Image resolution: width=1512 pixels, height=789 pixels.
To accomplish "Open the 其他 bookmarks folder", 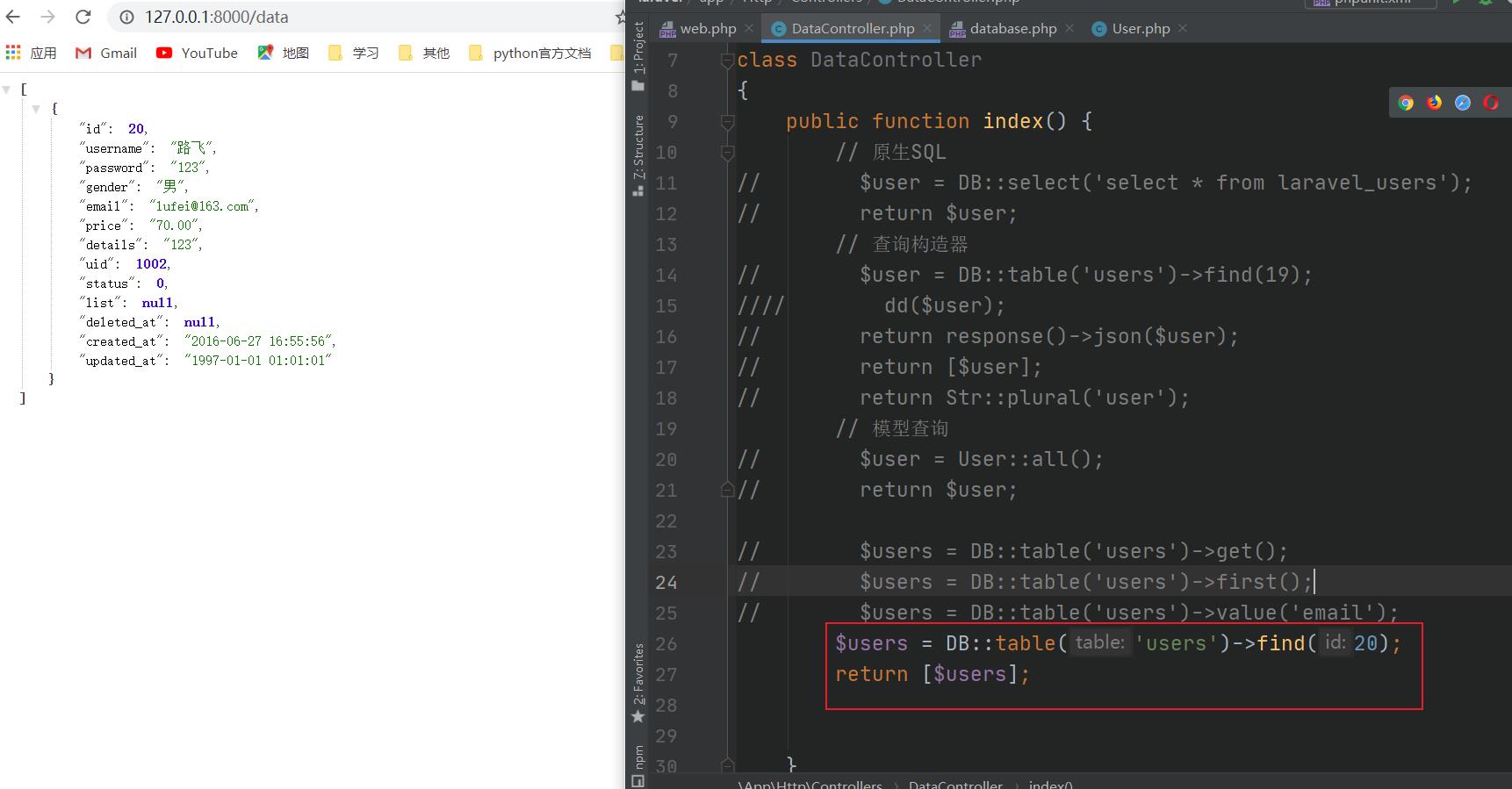I will (x=423, y=53).
